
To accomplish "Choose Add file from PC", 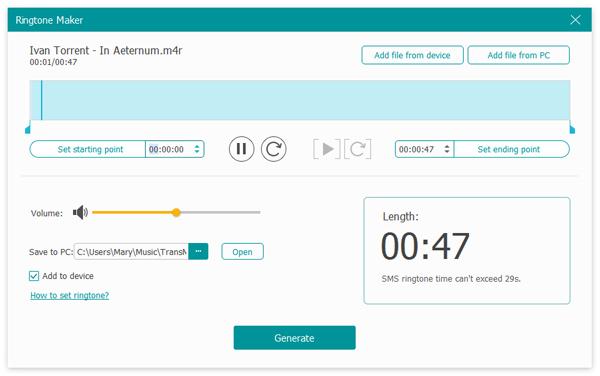I will pyautogui.click(x=518, y=55).
